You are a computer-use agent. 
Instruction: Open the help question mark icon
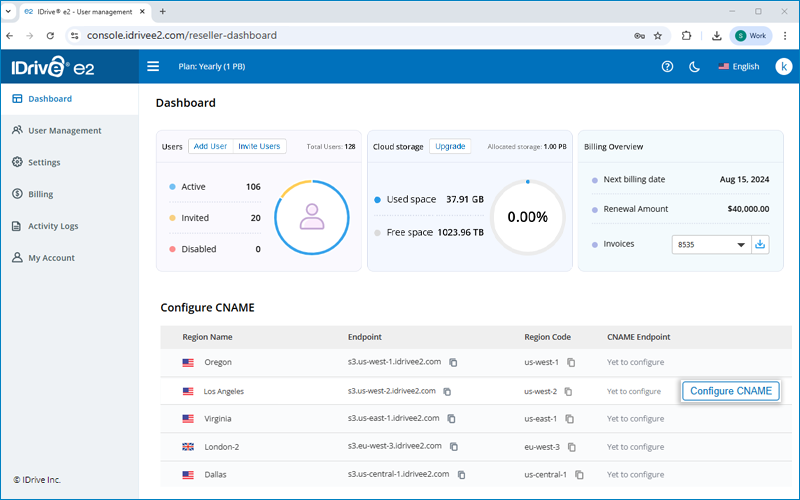click(667, 67)
